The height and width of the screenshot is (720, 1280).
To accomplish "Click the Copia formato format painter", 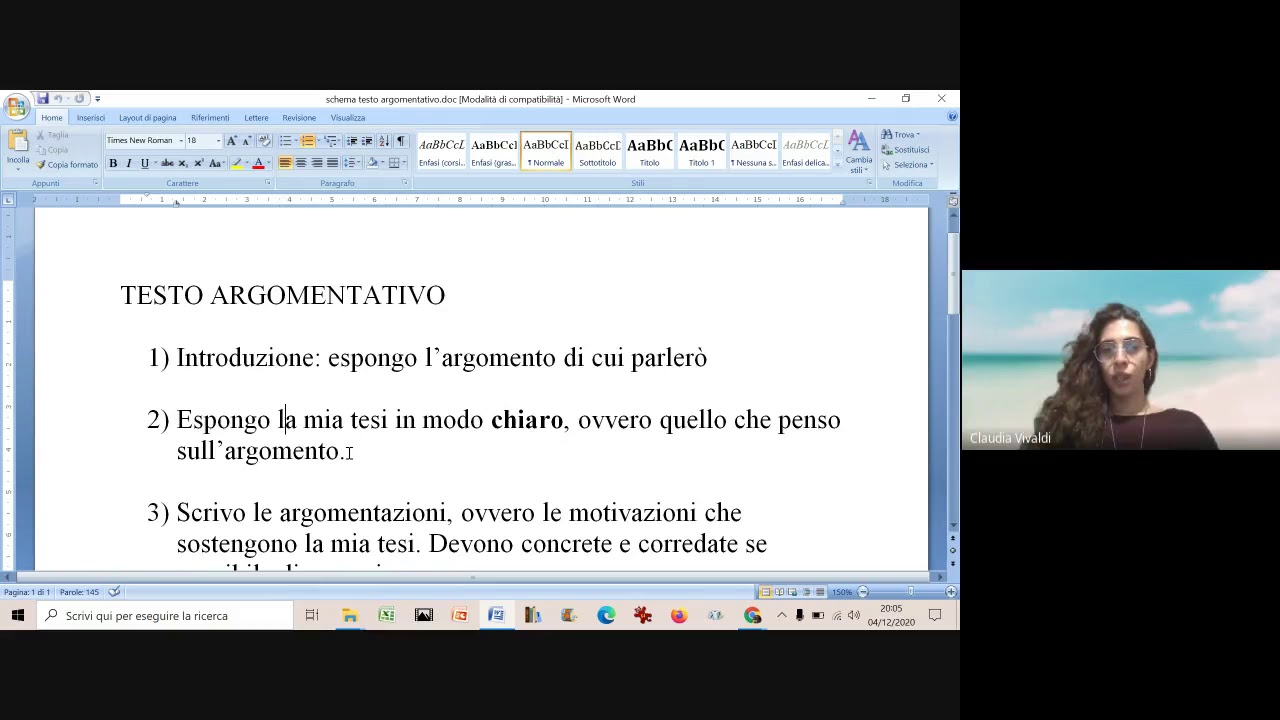I will coord(67,165).
